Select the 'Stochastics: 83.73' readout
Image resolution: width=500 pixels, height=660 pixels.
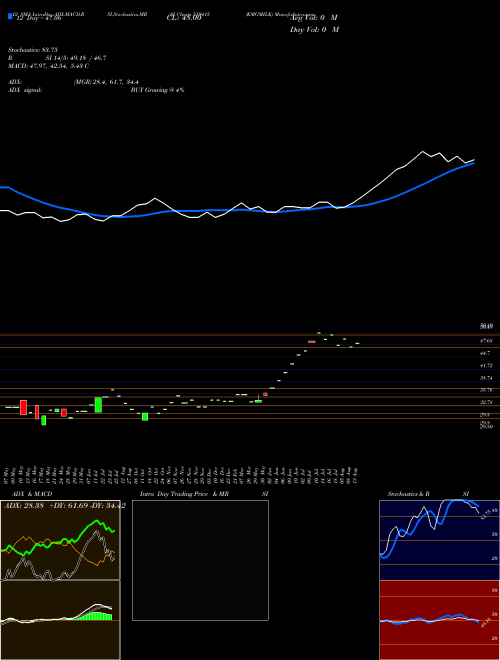pos(32,50)
